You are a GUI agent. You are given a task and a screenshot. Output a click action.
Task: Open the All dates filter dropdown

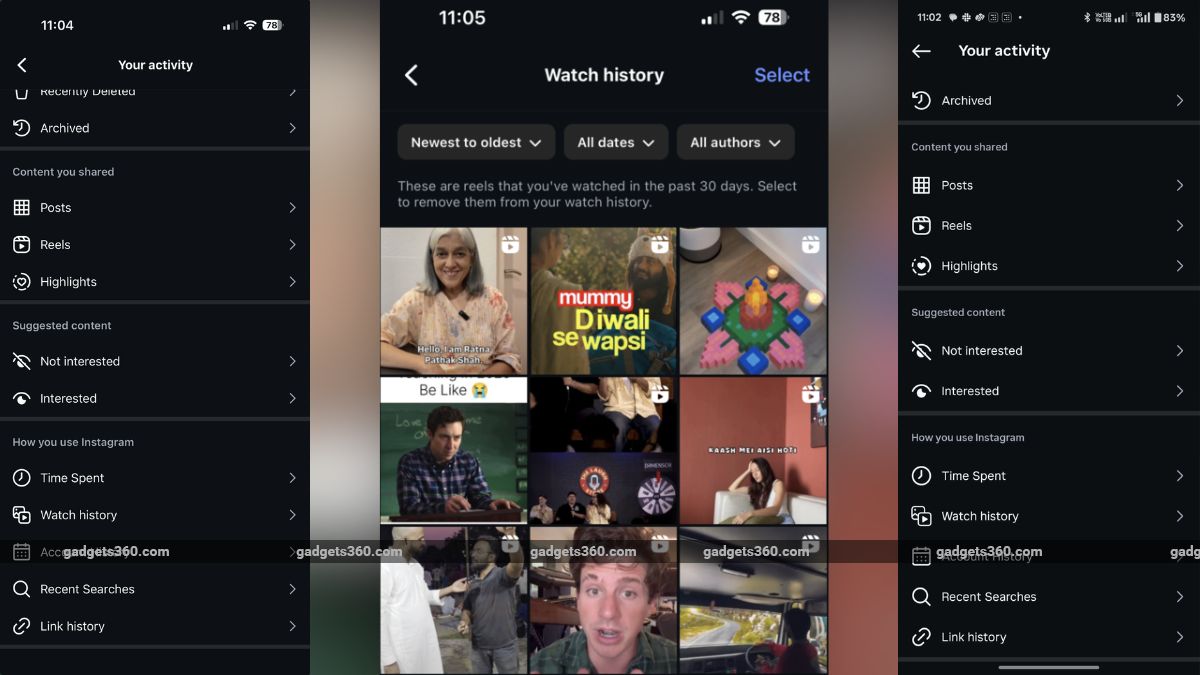pos(615,142)
